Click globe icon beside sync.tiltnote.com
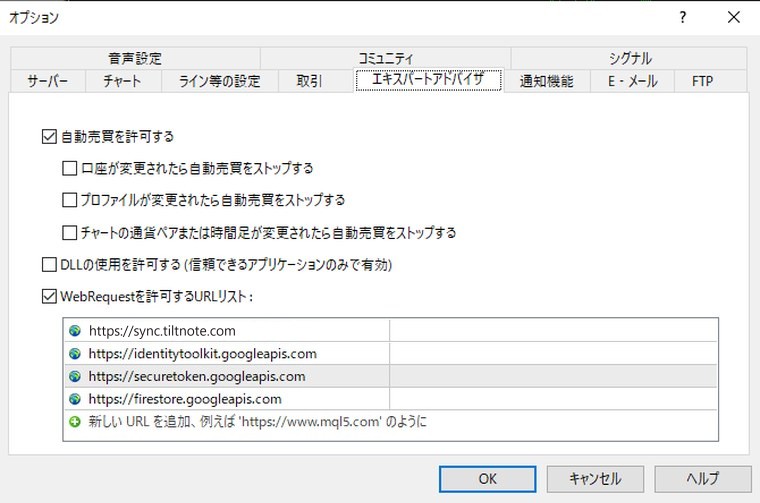The image size is (760, 503). coord(75,331)
